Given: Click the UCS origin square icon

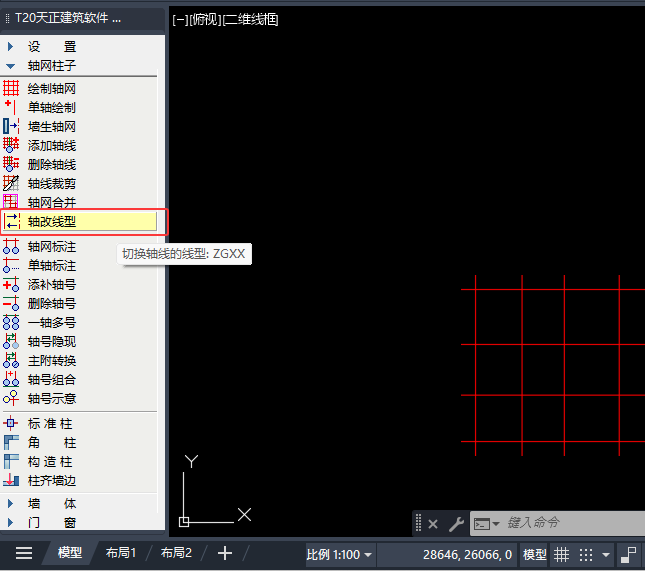Looking at the screenshot, I should (x=184, y=522).
